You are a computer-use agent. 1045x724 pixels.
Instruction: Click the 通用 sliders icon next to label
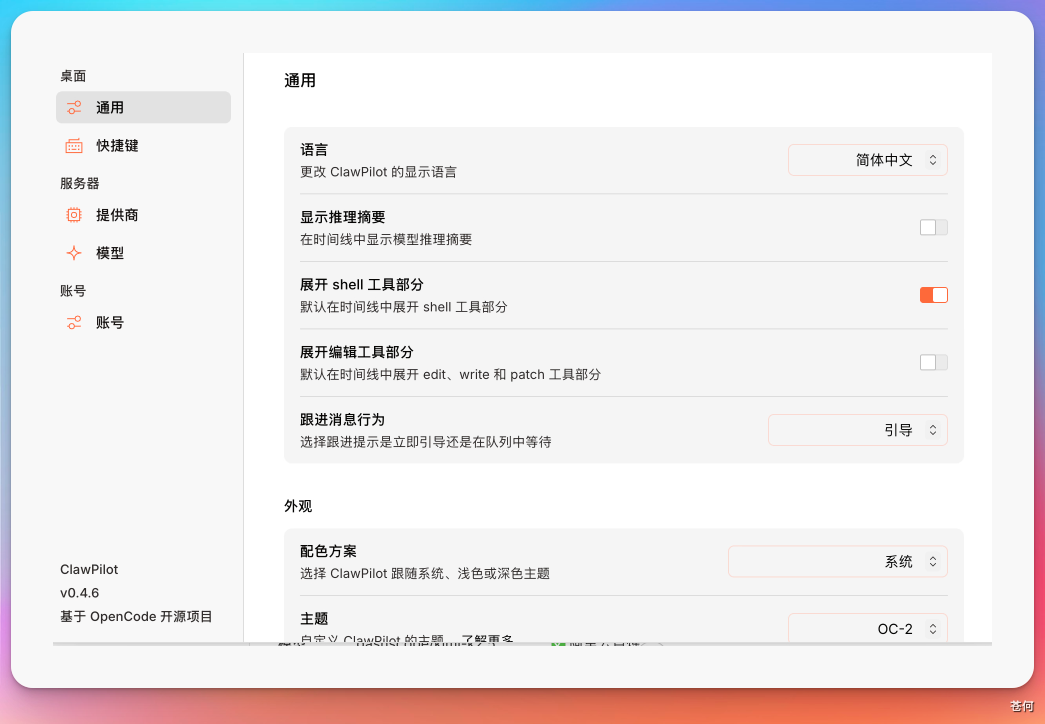point(73,107)
